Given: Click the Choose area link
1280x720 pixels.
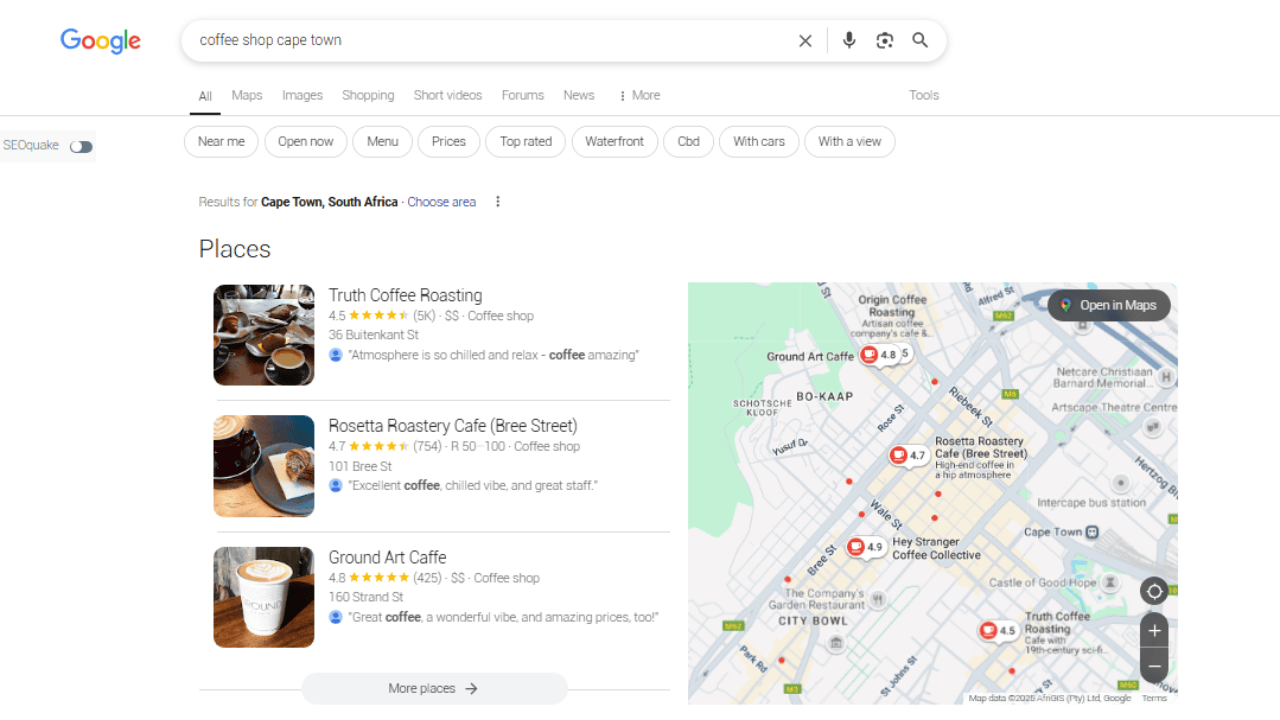Looking at the screenshot, I should tap(441, 202).
